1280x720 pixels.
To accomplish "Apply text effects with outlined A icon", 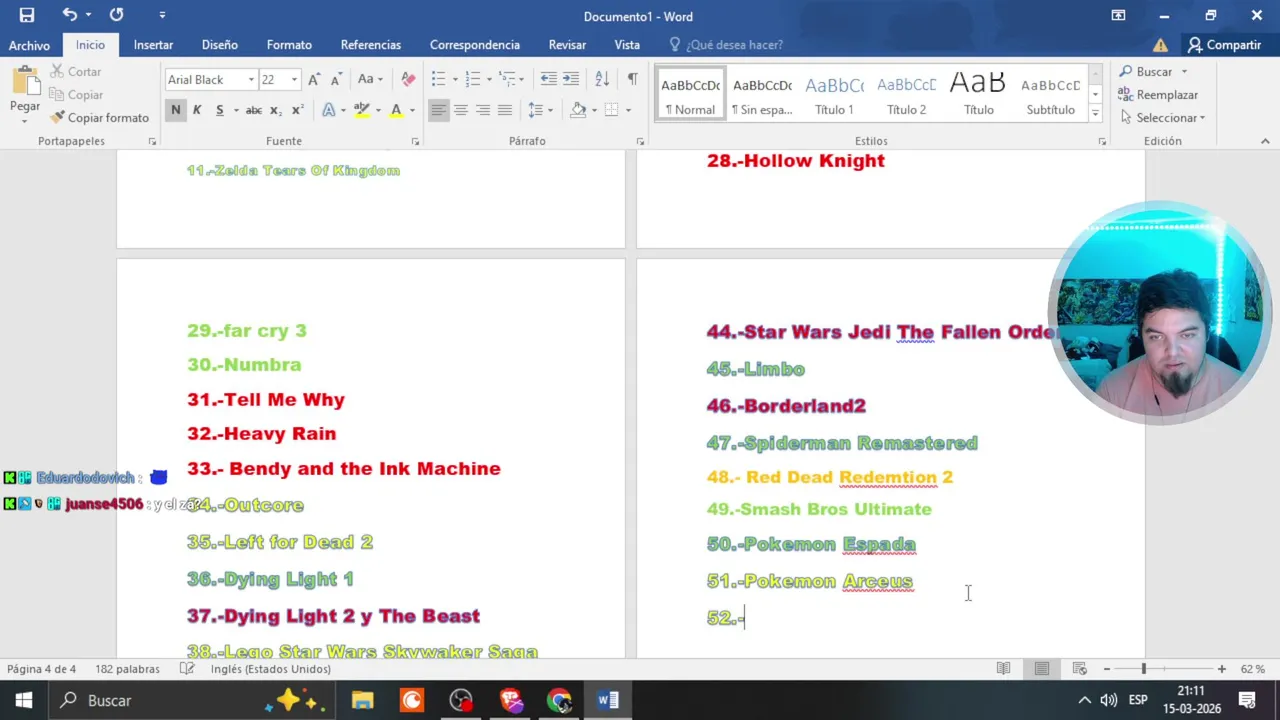I will 329,110.
